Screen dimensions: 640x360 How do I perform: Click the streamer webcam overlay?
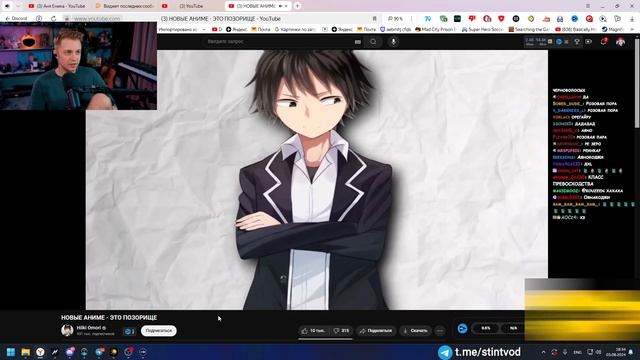coord(78,66)
